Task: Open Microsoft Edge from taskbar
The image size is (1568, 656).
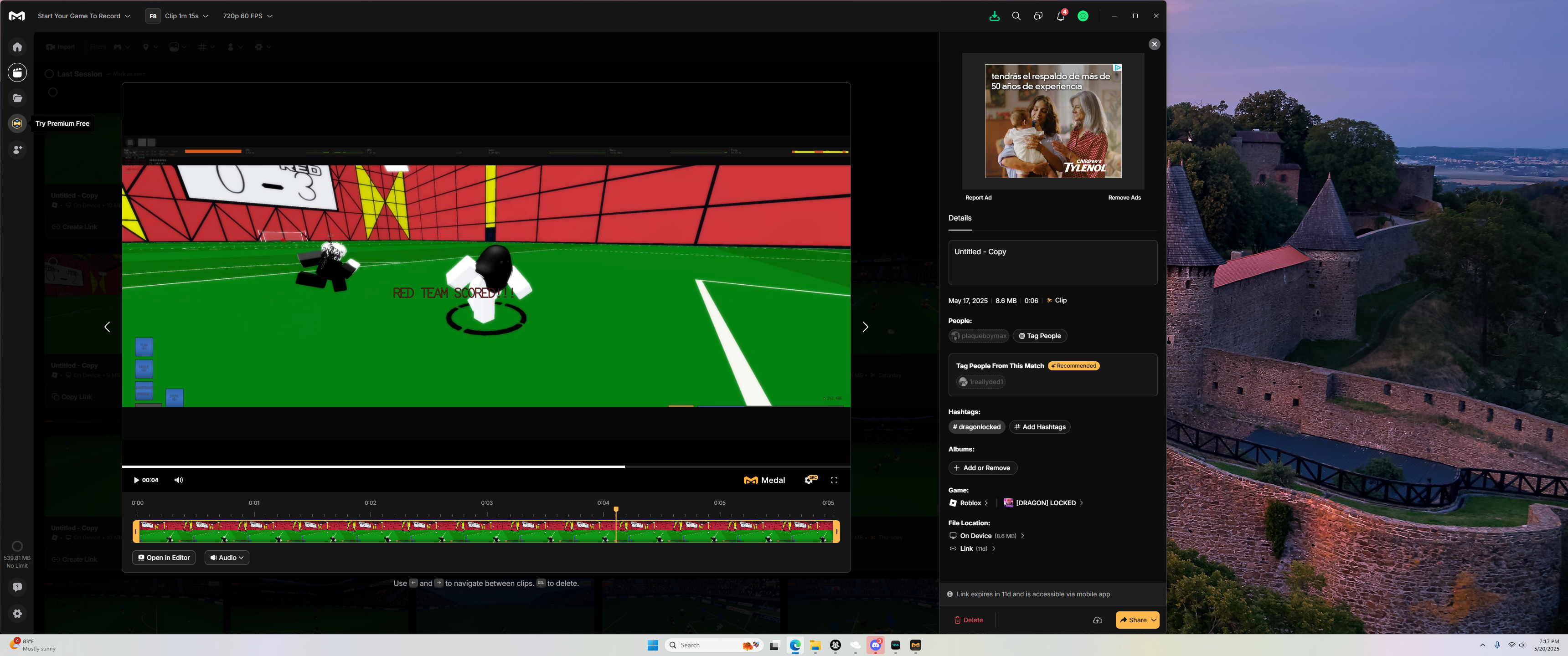Action: coord(795,645)
